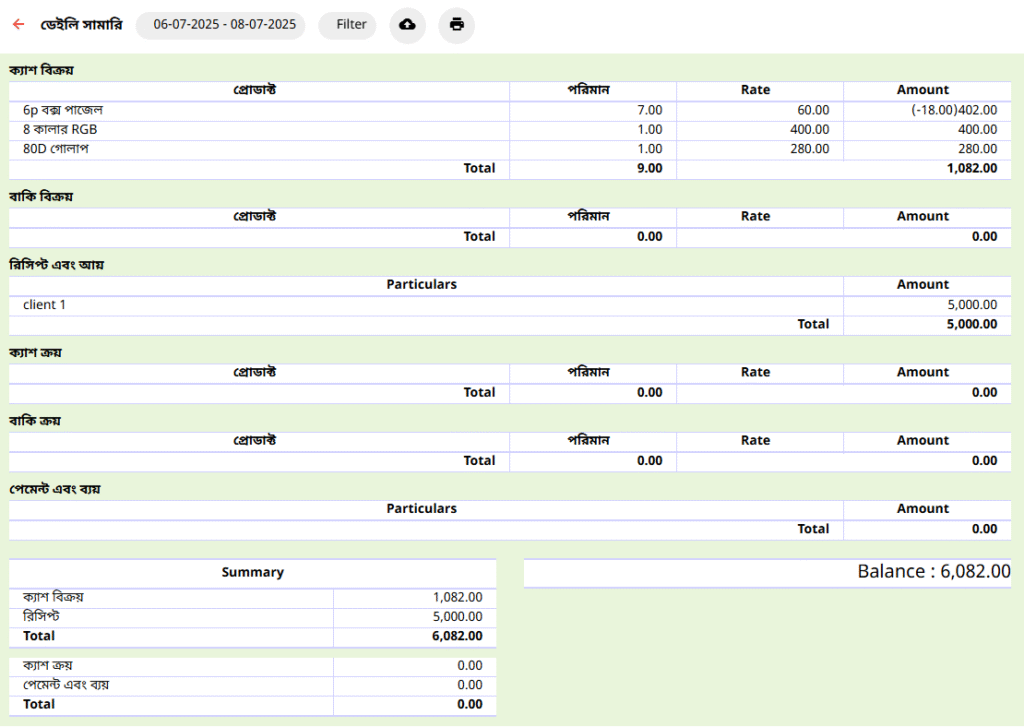Select the 6p বক্স পাজেল row
The width and height of the screenshot is (1024, 727).
pos(510,110)
